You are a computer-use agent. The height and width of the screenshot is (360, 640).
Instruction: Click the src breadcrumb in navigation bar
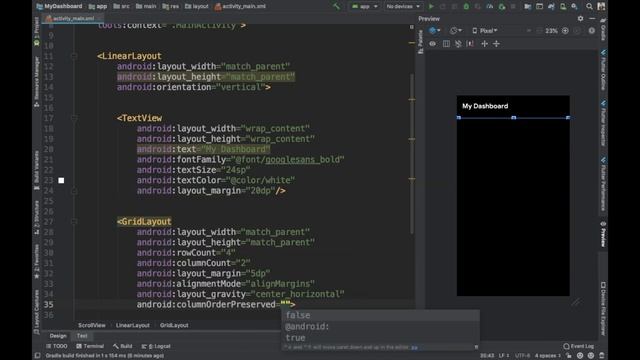pos(122,7)
